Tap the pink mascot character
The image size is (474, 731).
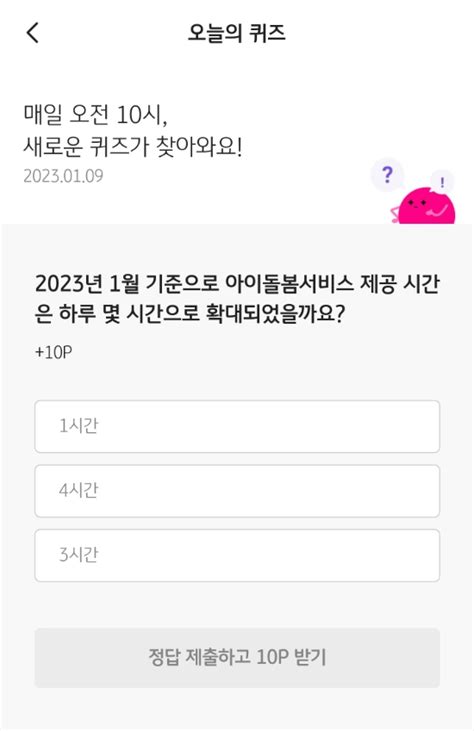pyautogui.click(x=423, y=205)
